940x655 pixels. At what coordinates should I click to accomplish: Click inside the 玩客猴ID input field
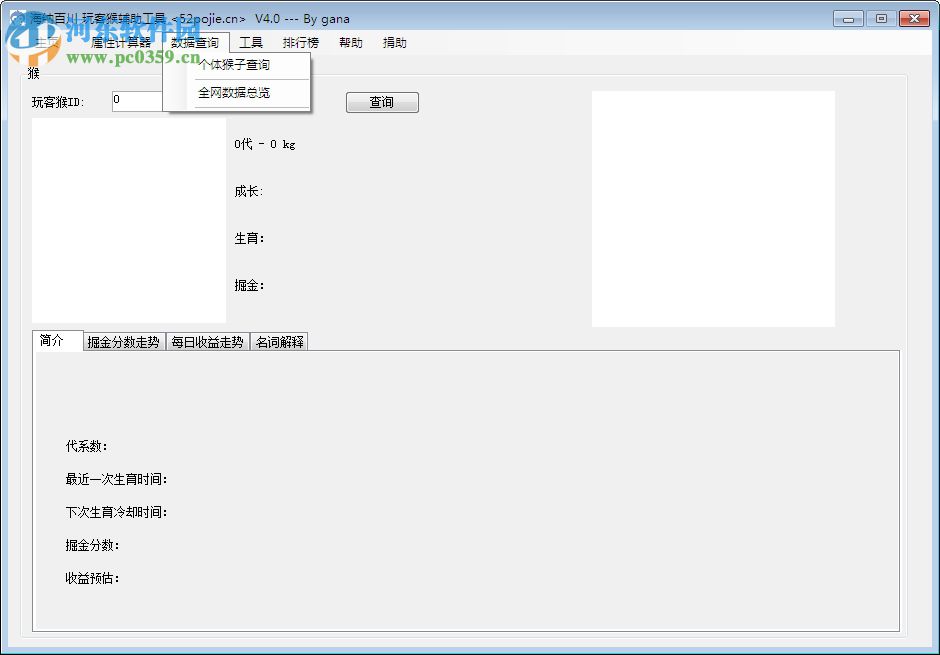137,101
